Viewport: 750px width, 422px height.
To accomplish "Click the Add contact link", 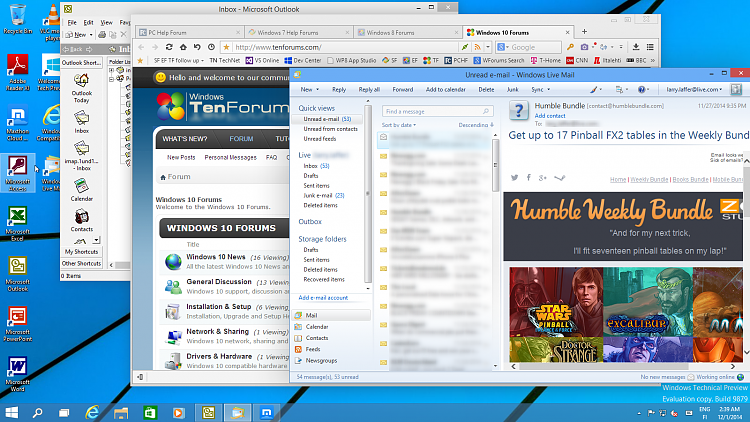I will click(x=550, y=116).
